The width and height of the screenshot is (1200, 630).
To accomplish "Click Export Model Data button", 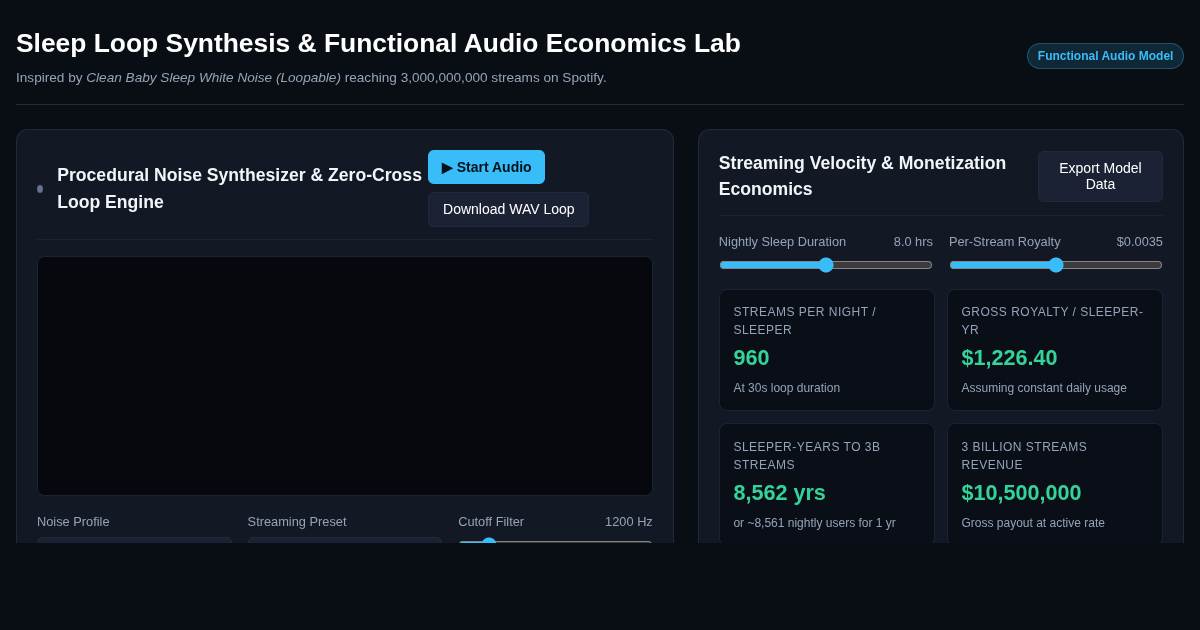I will (x=1100, y=176).
